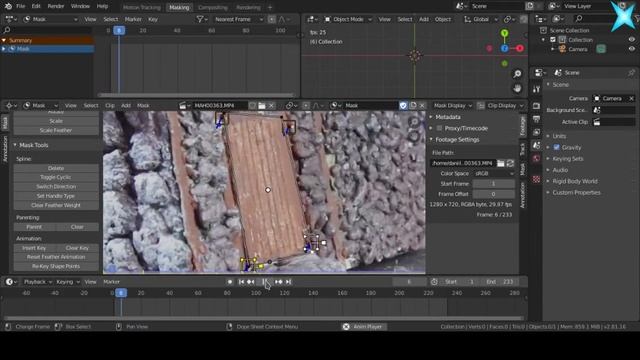Open the Global orientation dropdown

pyautogui.click(x=481, y=19)
